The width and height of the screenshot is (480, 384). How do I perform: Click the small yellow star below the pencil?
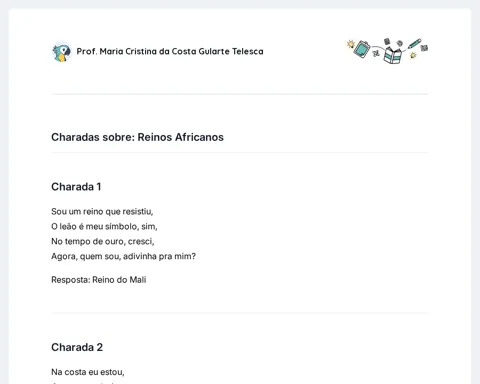[x=413, y=55]
